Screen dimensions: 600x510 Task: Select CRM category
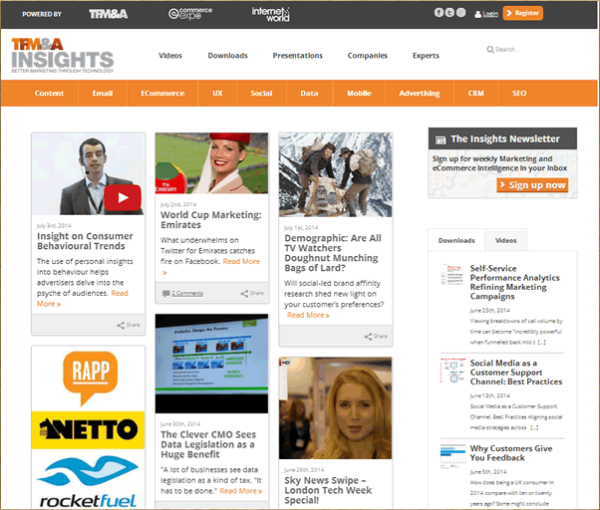coord(476,93)
